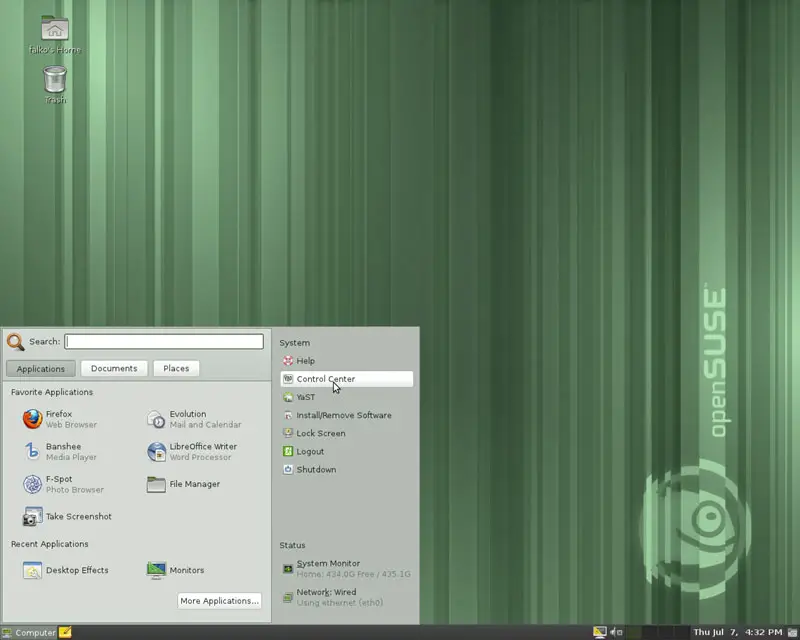Open Network: Wired status entry
Image resolution: width=800 pixels, height=640 pixels.
coord(347,597)
